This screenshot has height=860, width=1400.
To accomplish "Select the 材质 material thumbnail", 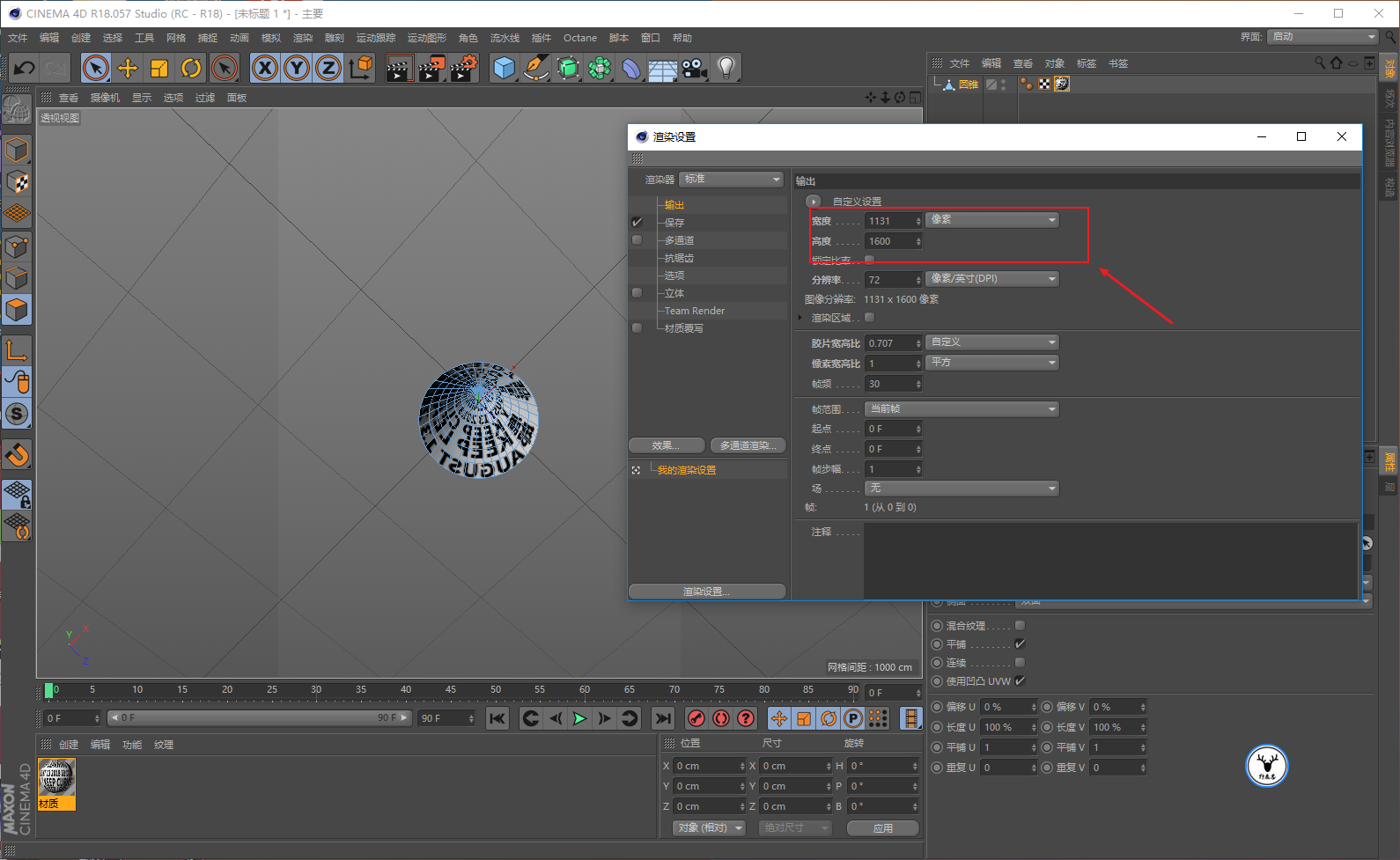I will tap(56, 783).
